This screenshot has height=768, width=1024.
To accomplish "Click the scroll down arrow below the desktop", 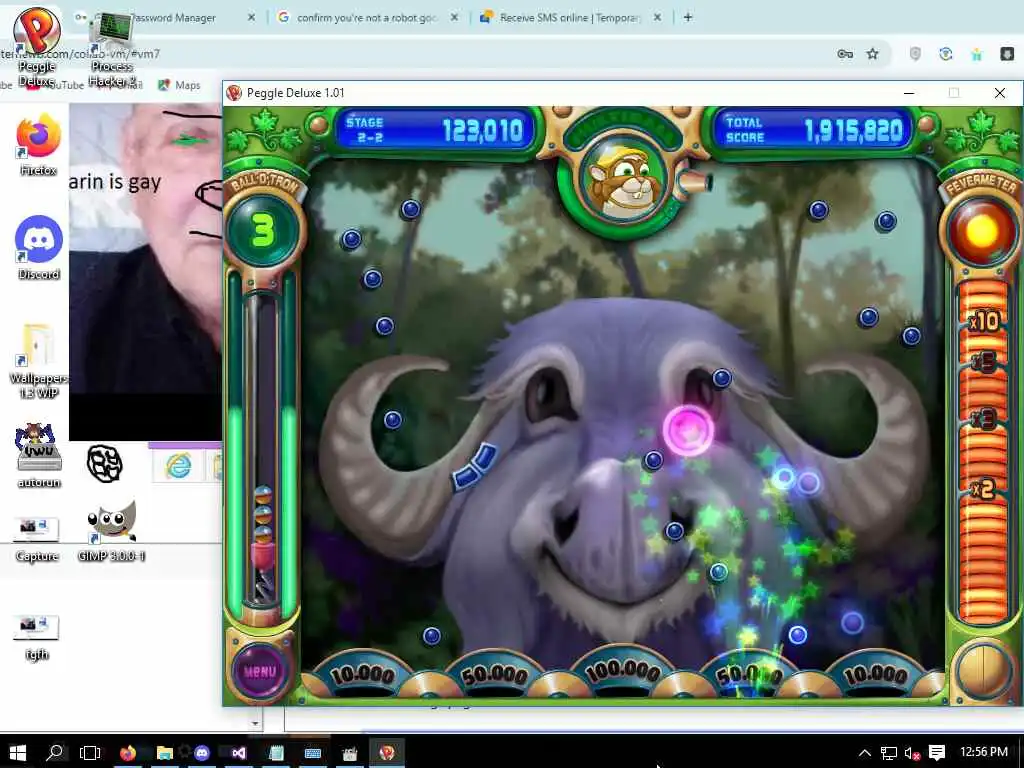I will [x=255, y=723].
